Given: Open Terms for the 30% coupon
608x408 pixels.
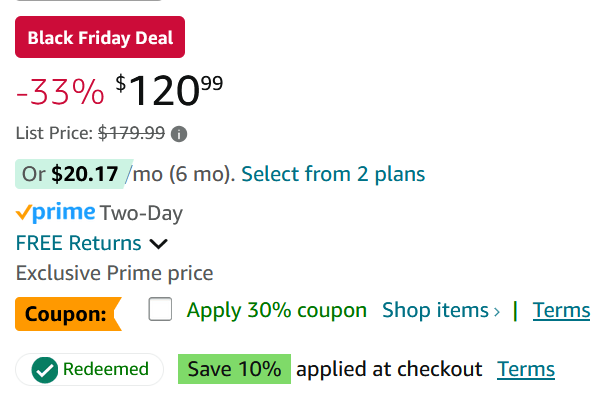Looking at the screenshot, I should [x=561, y=311].
